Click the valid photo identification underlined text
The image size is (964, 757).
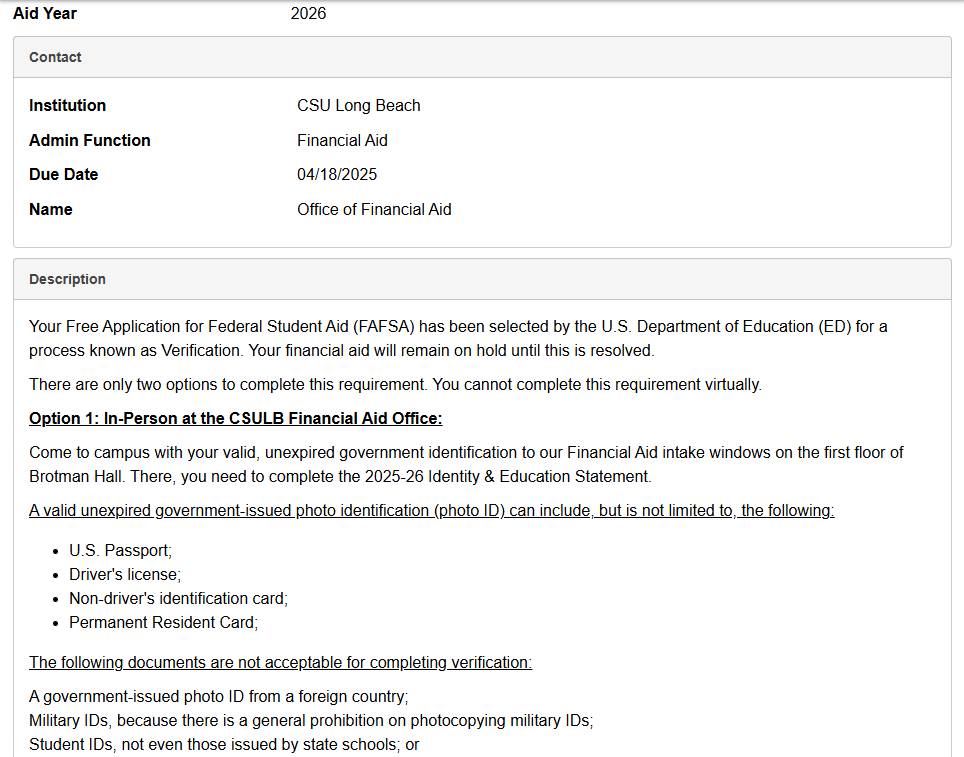coord(431,510)
